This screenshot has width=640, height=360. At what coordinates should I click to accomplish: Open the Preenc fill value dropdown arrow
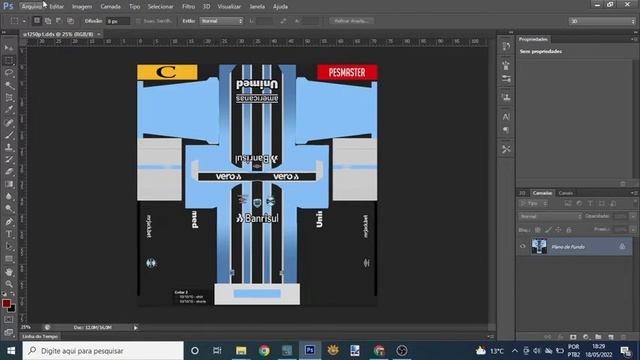[x=633, y=229]
